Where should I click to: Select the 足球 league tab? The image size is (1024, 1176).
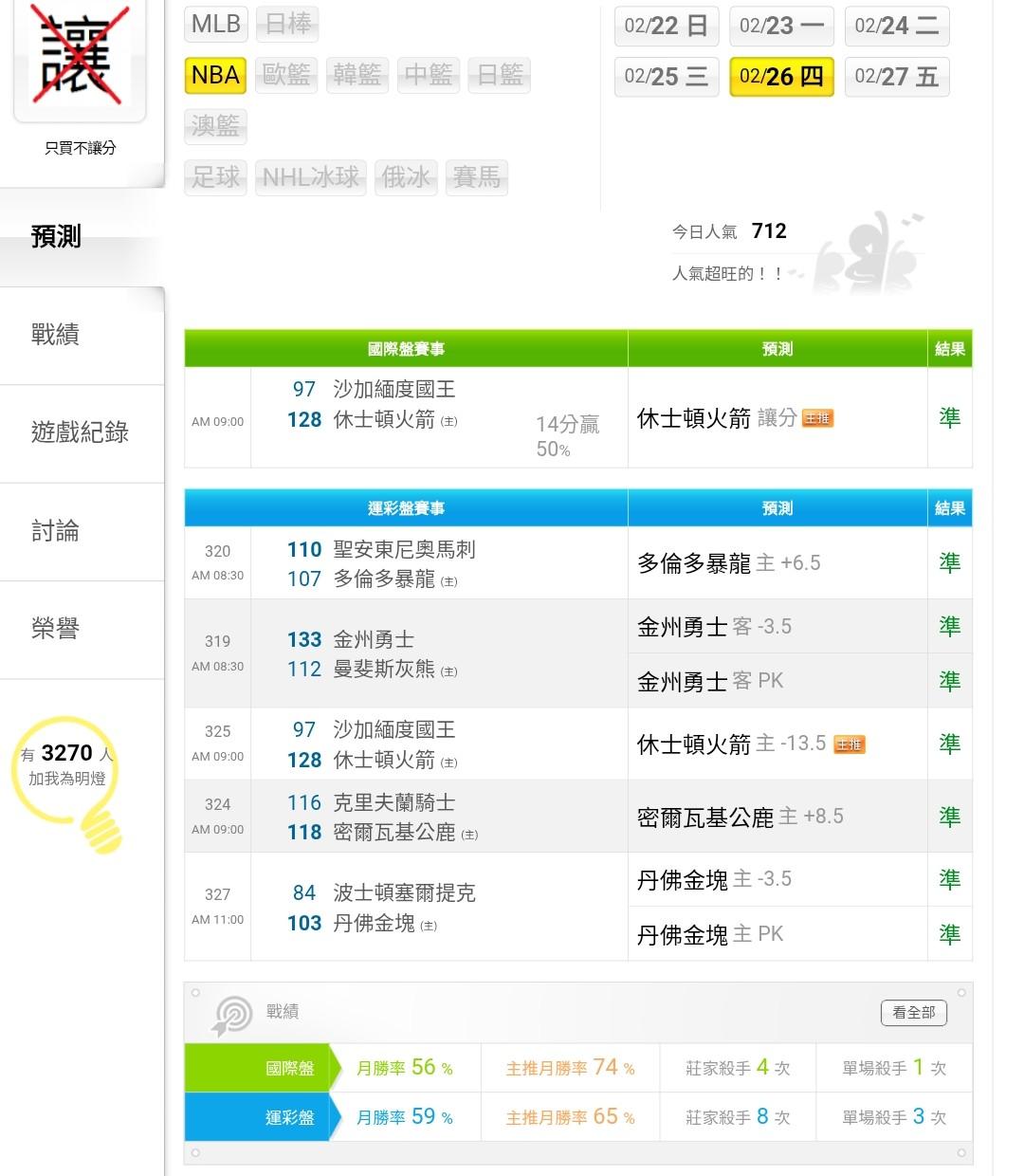216,177
